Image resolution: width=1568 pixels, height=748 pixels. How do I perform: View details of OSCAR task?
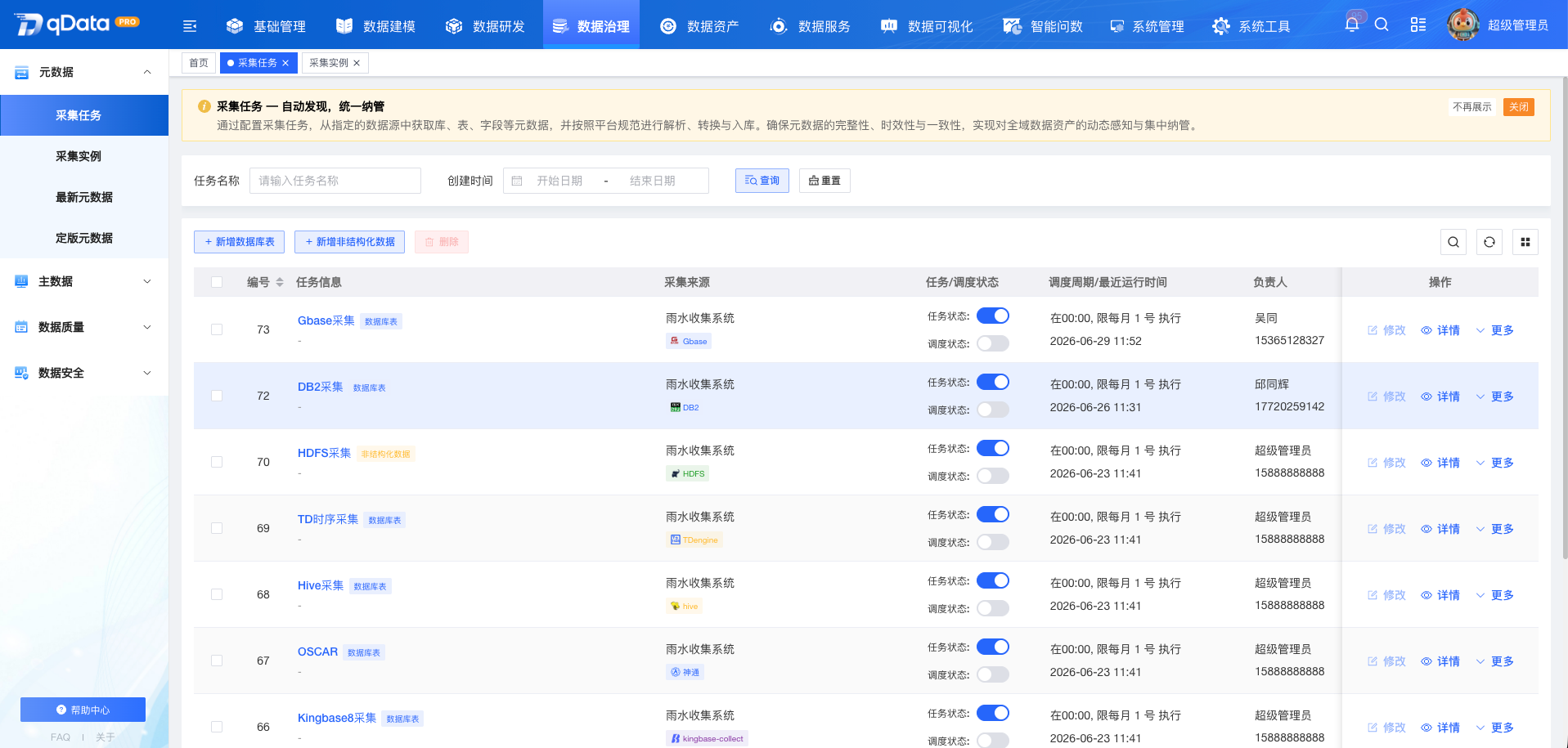[x=1440, y=661]
